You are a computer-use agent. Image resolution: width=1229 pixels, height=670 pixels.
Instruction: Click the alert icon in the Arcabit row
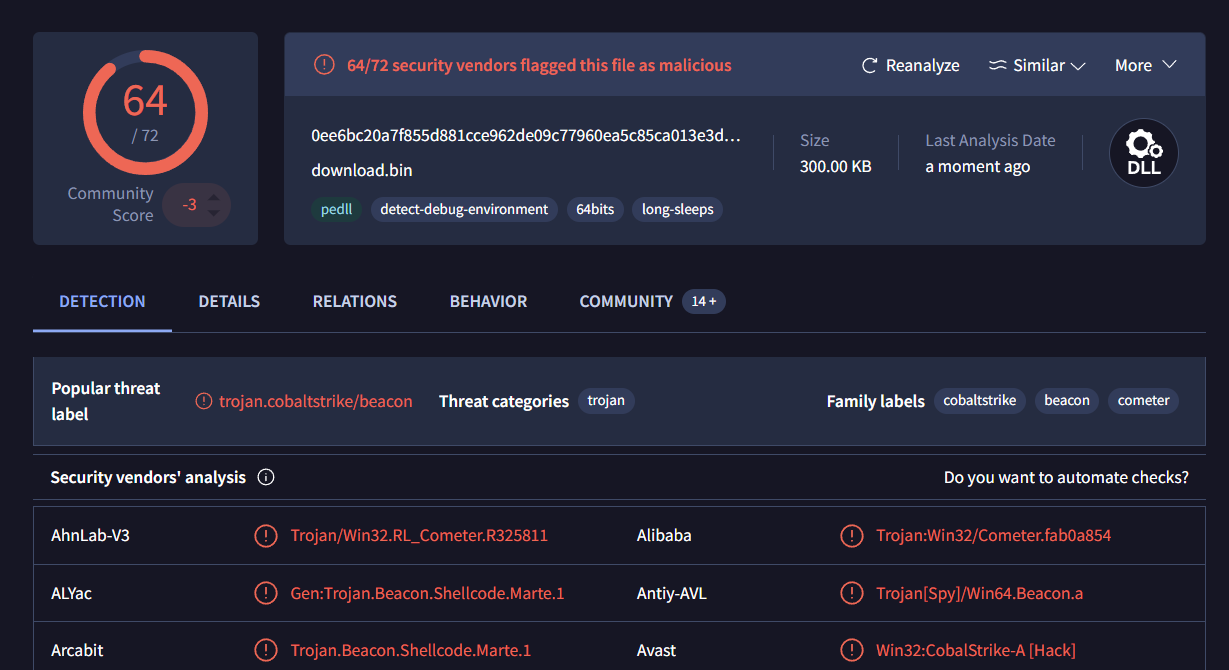click(265, 650)
